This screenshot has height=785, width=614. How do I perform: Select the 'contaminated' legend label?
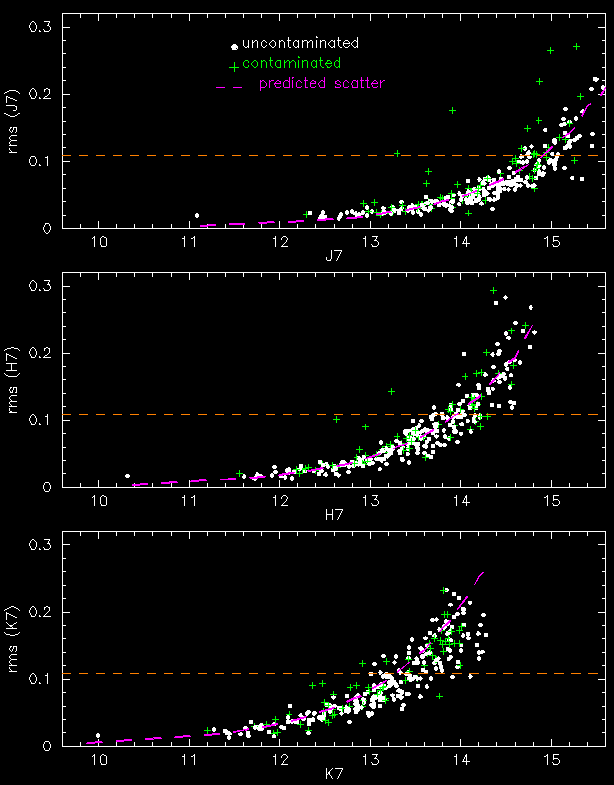[x=292, y=63]
